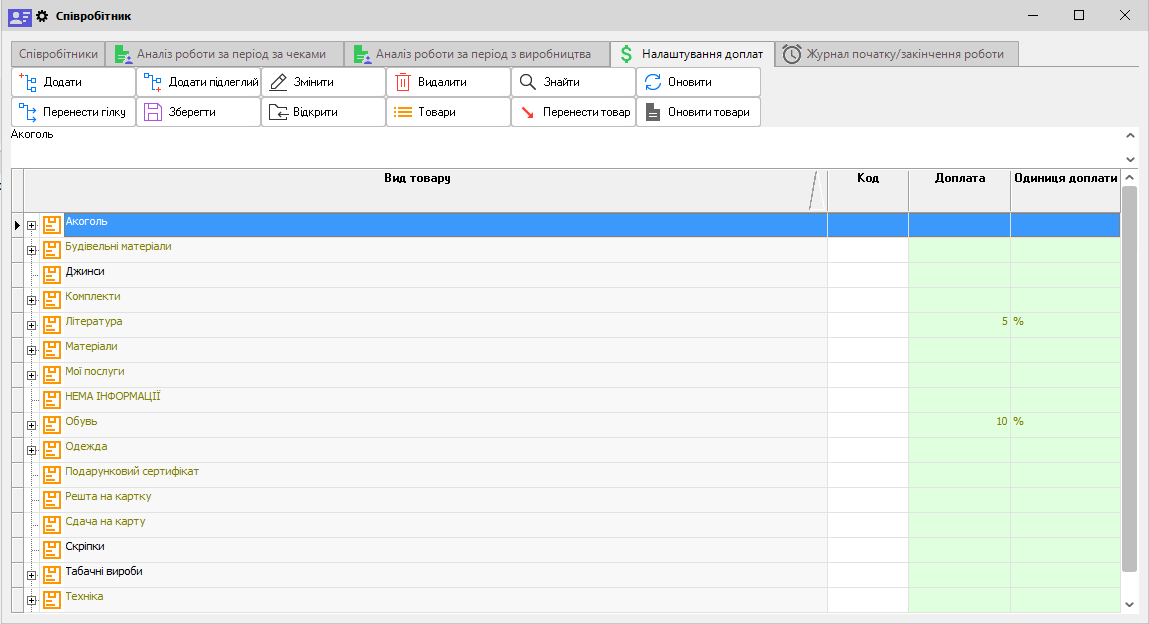Click the Видалити trash icon
1149x624 pixels.
click(x=403, y=82)
